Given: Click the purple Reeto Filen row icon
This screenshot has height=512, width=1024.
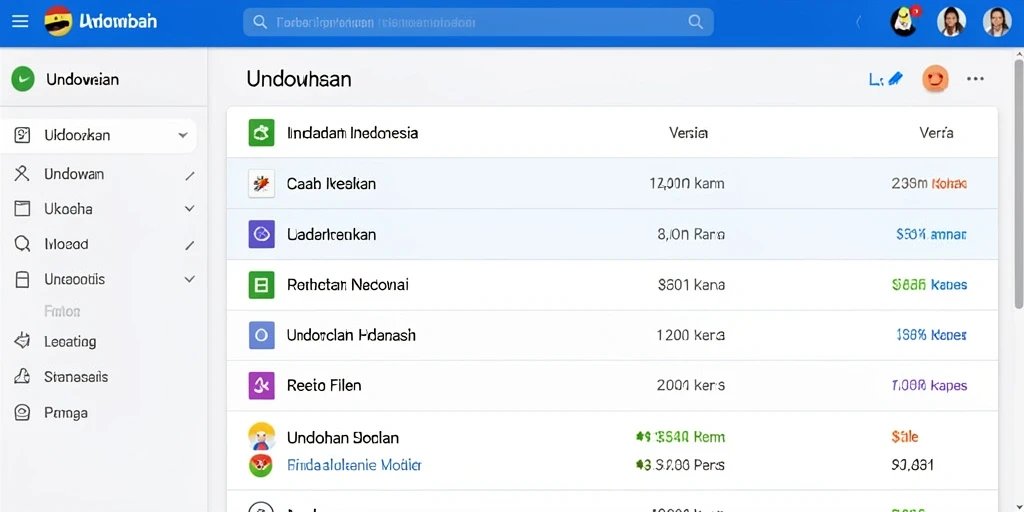Looking at the screenshot, I should click(x=261, y=385).
